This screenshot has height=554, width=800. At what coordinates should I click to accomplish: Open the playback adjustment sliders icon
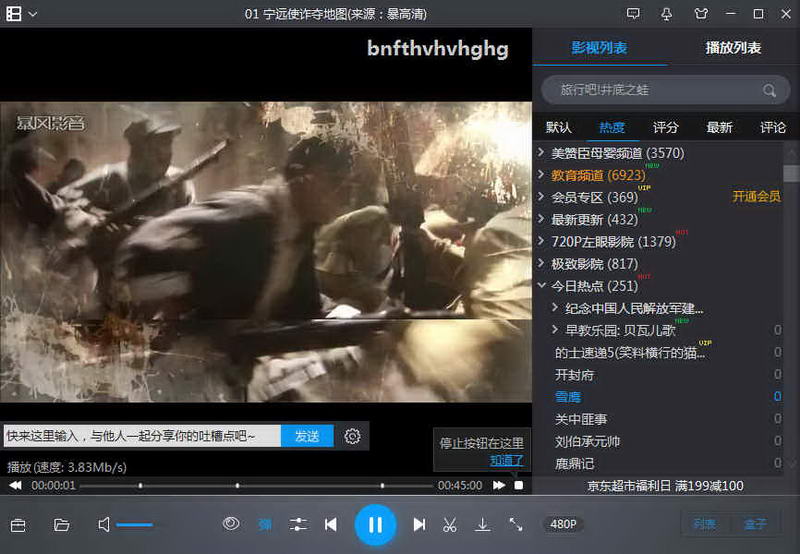298,524
